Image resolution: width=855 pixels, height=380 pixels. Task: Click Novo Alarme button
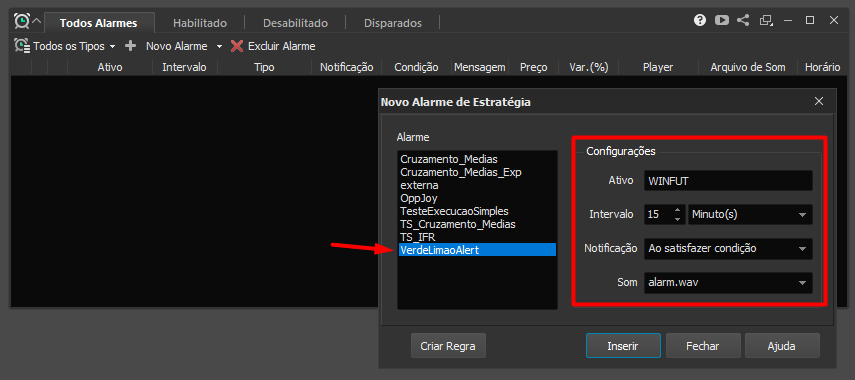(176, 46)
